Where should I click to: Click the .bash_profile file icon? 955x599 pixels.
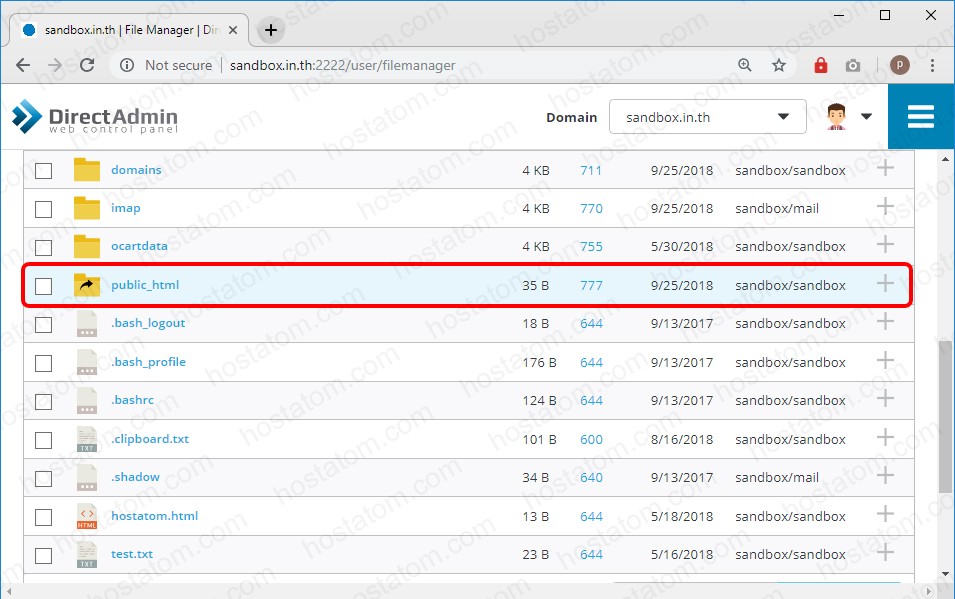coord(86,362)
